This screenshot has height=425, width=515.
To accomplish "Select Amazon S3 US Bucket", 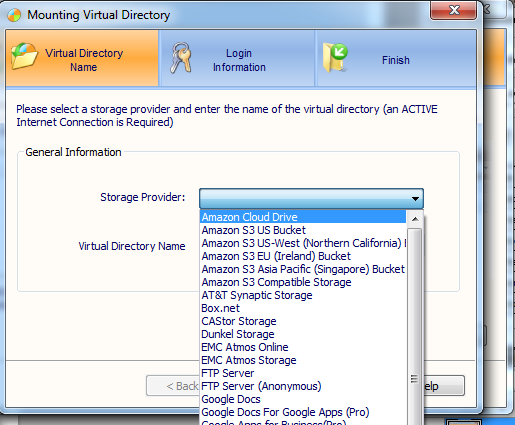I will [303, 230].
